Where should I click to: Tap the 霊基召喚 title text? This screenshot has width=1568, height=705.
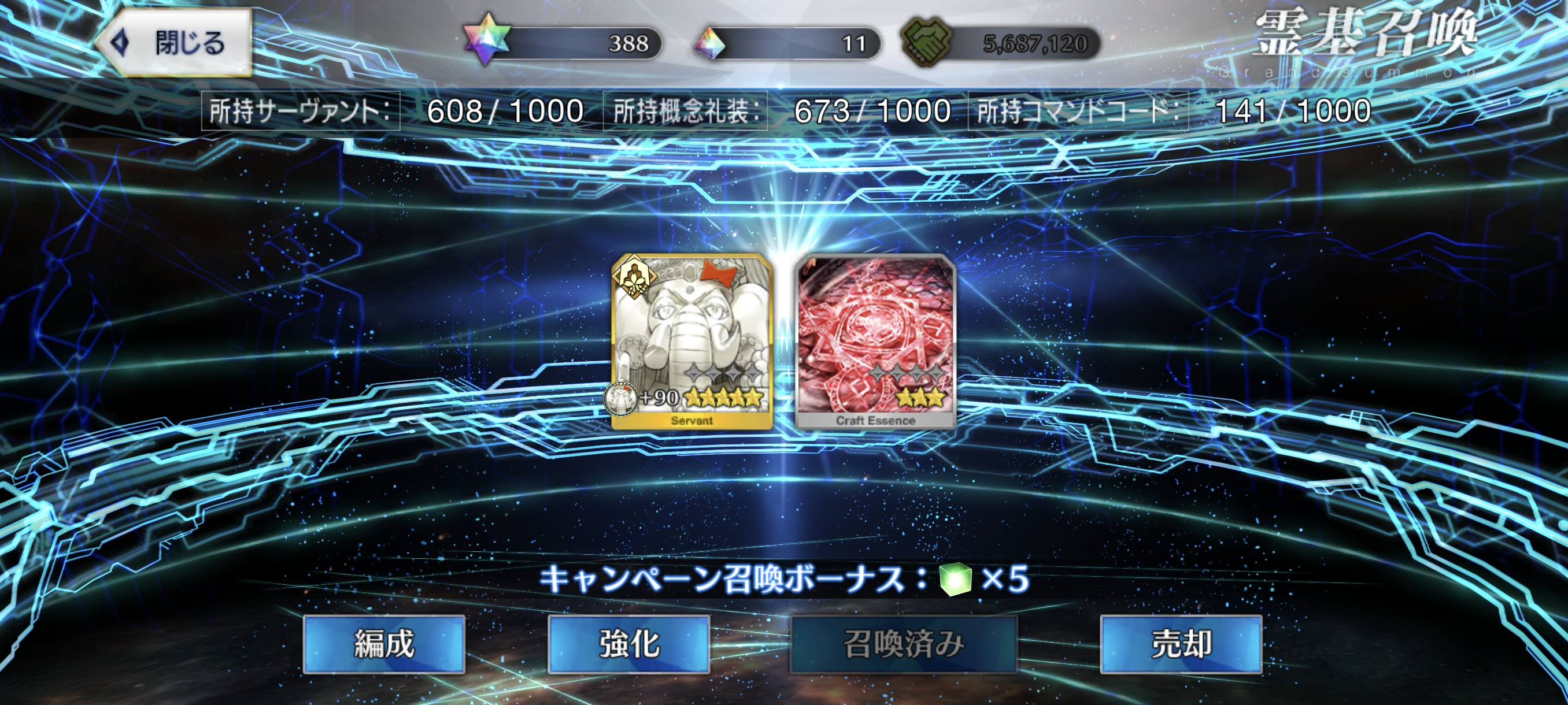click(1364, 34)
